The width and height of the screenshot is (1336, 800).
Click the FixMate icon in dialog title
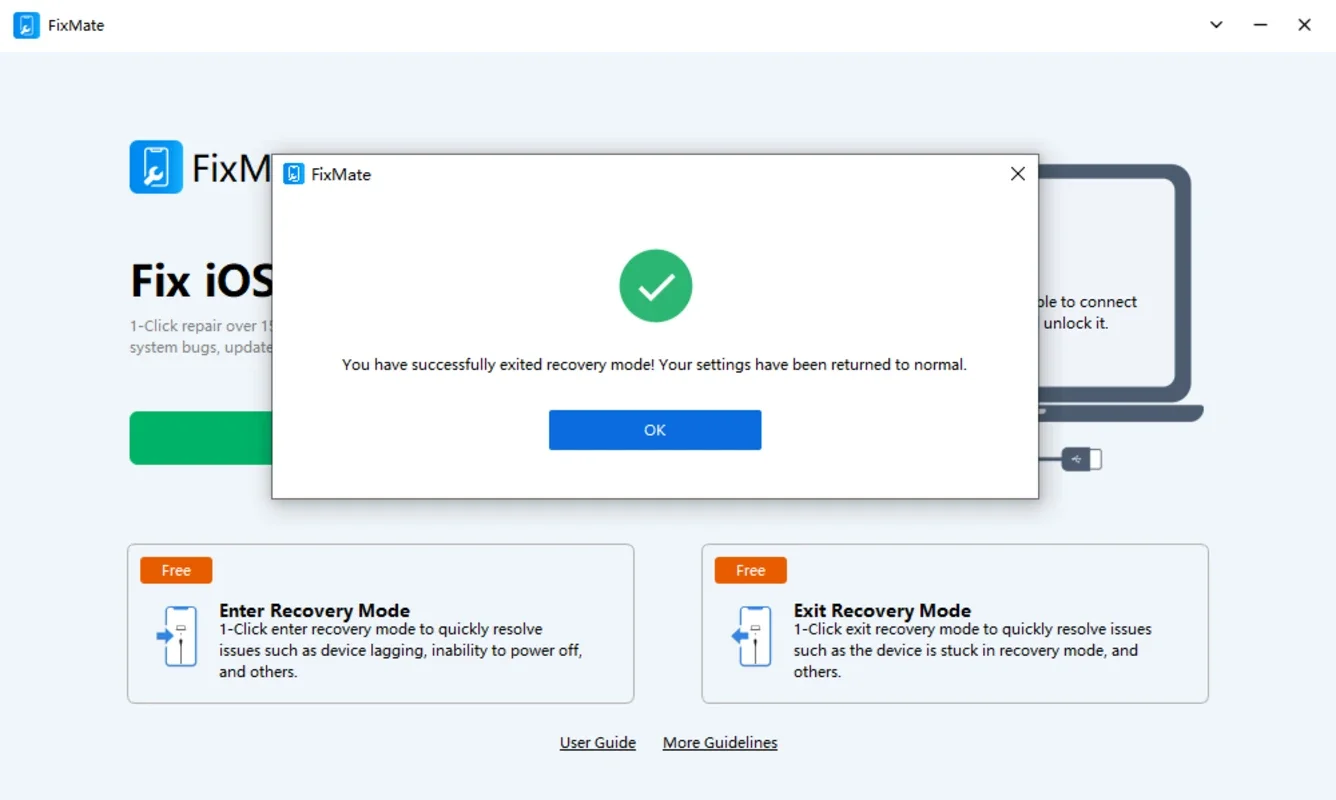pos(294,174)
